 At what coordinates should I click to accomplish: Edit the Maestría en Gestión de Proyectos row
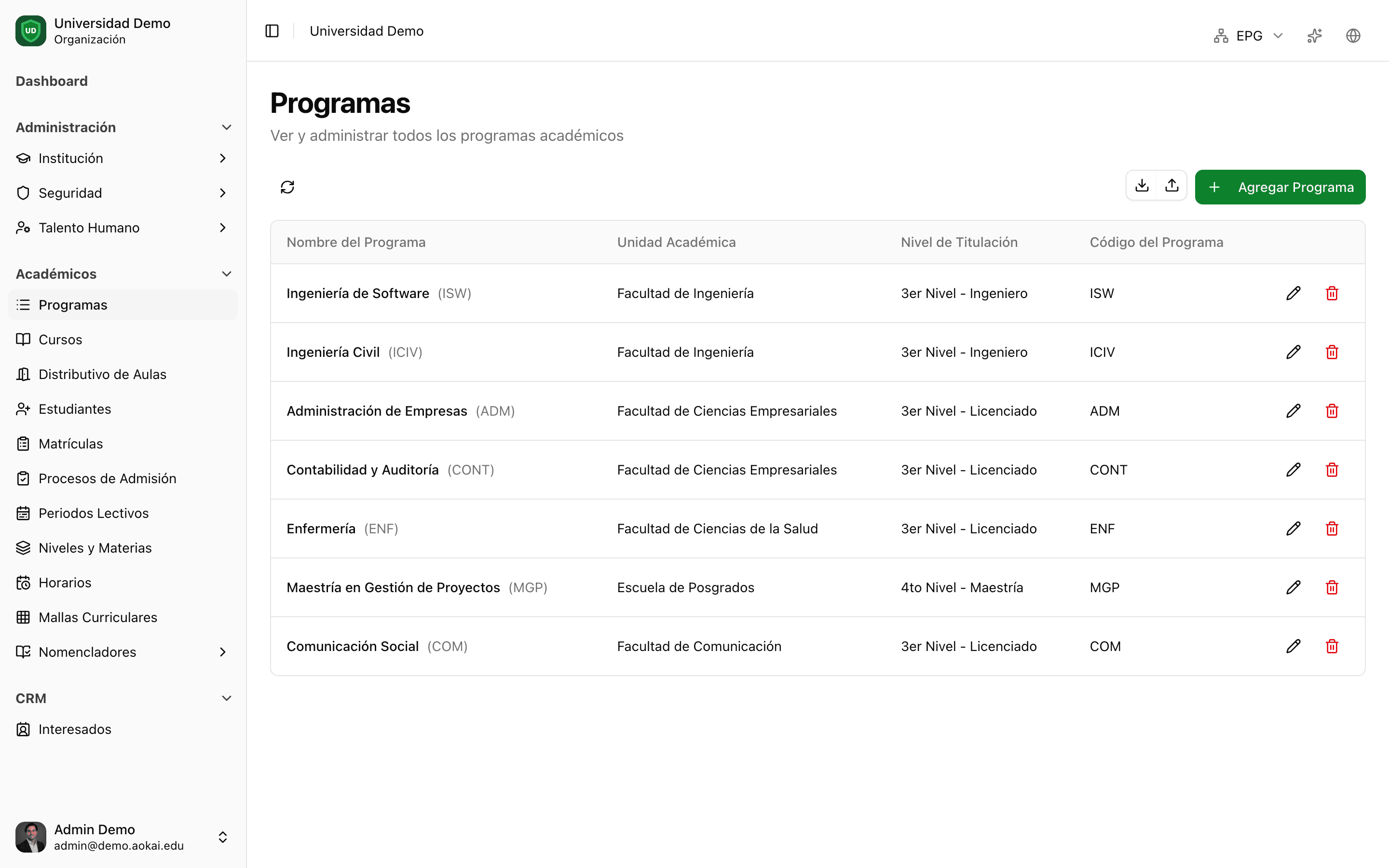click(x=1293, y=587)
